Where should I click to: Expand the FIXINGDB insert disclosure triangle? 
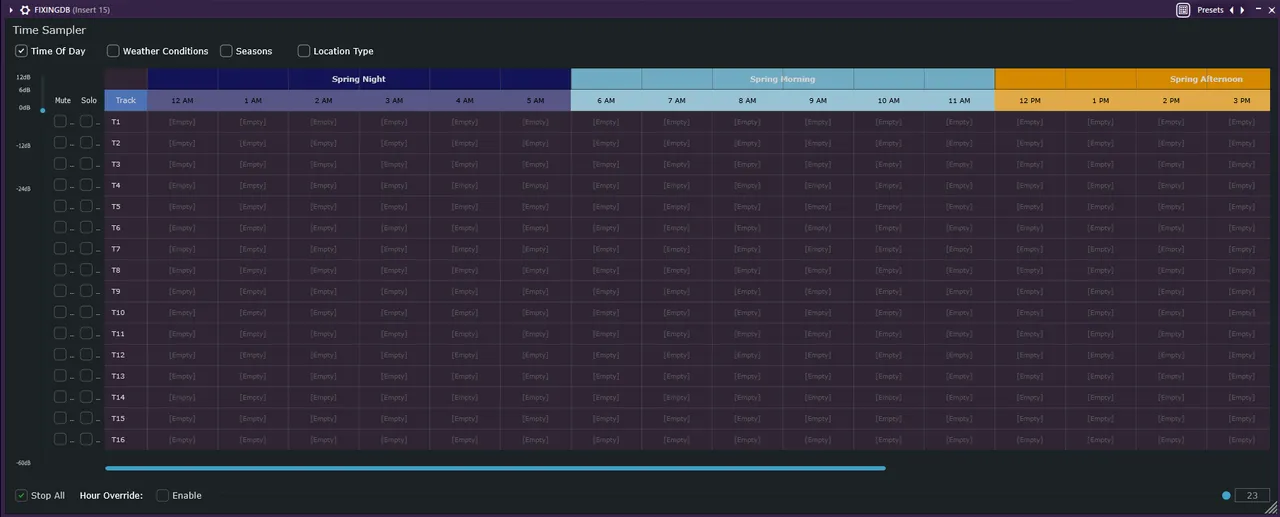pyautogui.click(x=10, y=10)
